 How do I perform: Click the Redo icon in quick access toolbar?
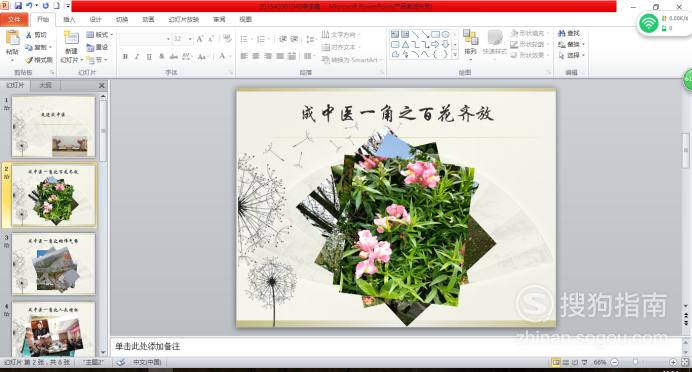[45, 6]
